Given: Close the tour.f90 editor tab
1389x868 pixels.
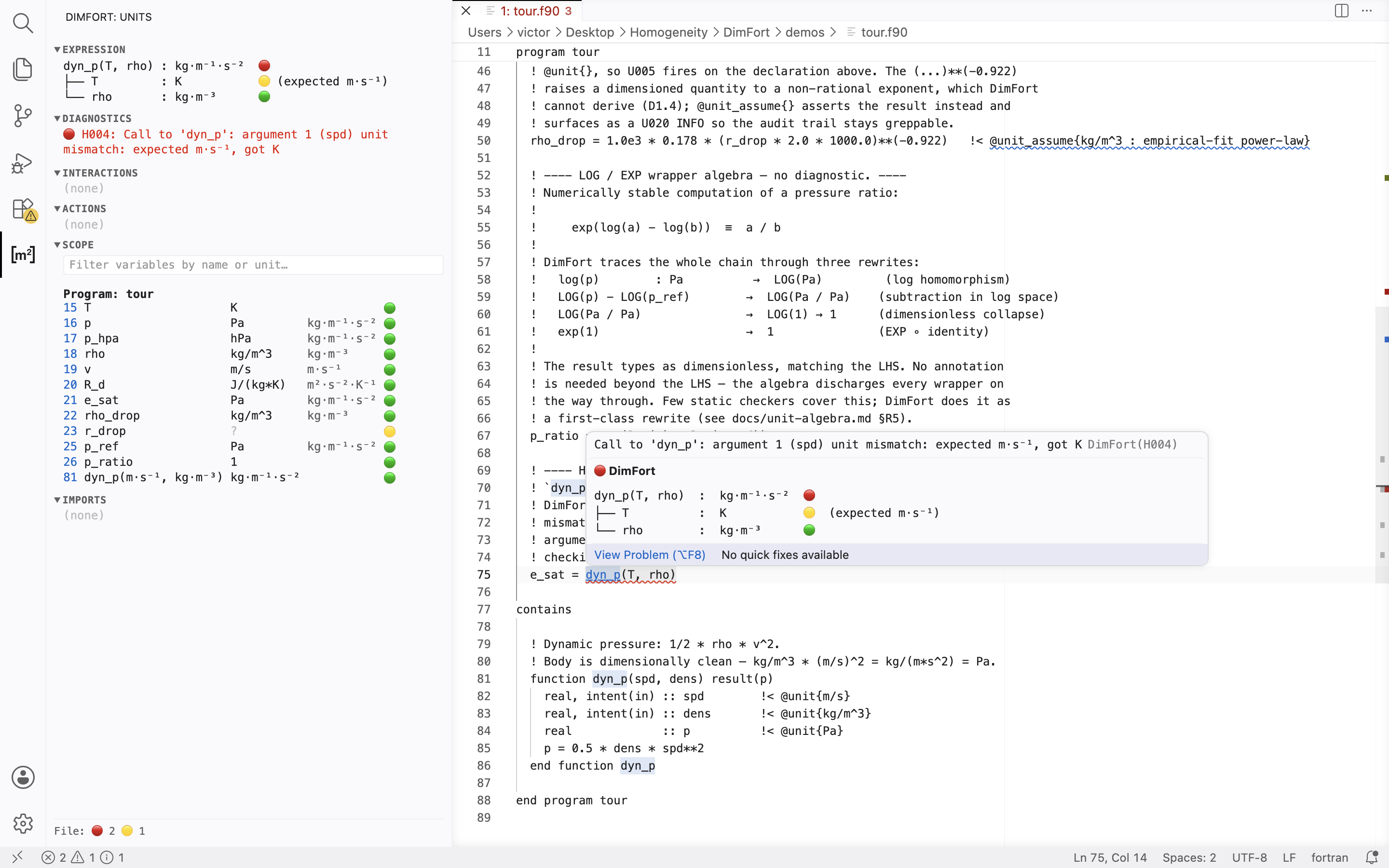Looking at the screenshot, I should coord(466,11).
